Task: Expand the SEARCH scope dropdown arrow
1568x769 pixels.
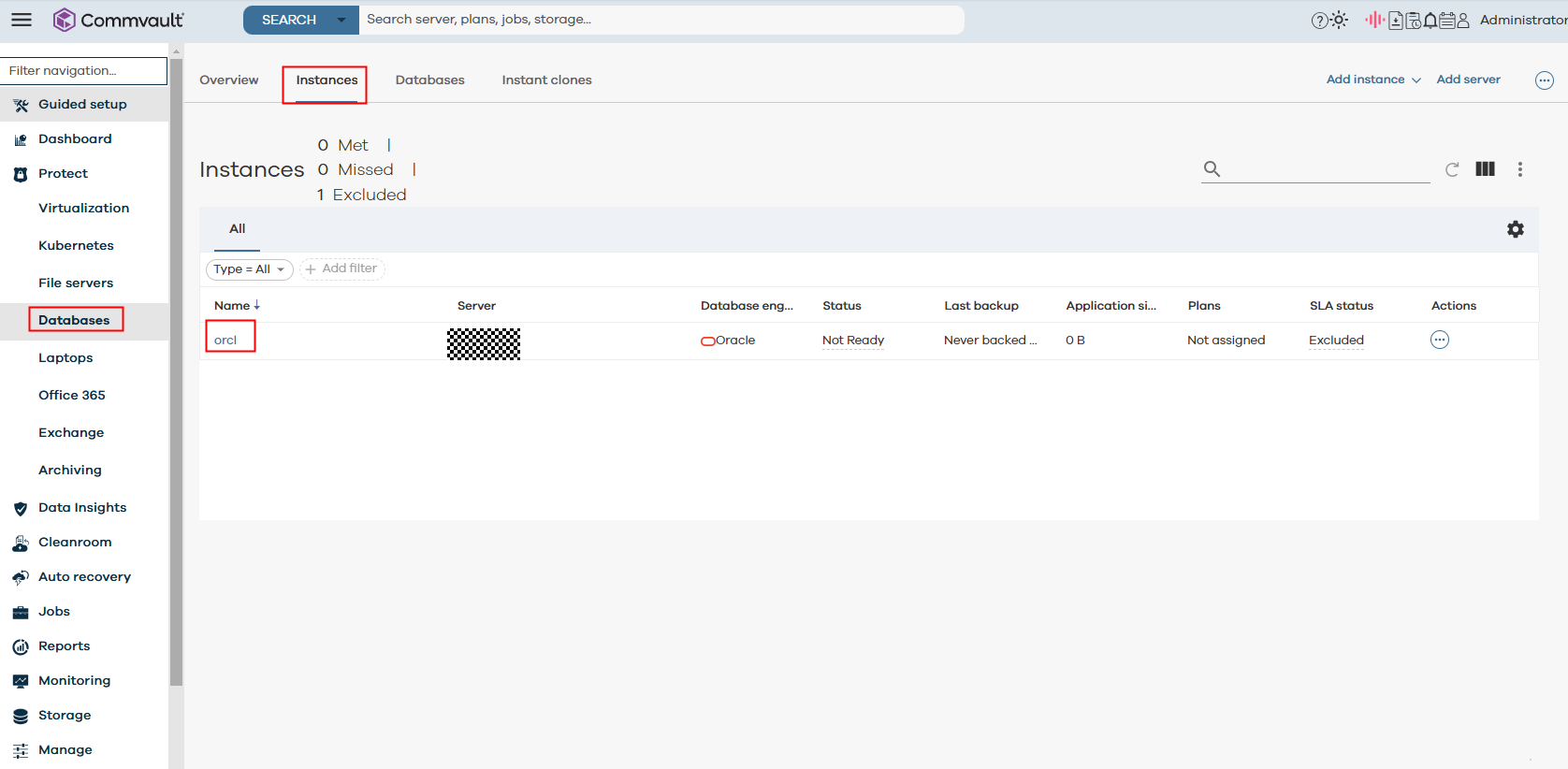Action: (x=341, y=20)
